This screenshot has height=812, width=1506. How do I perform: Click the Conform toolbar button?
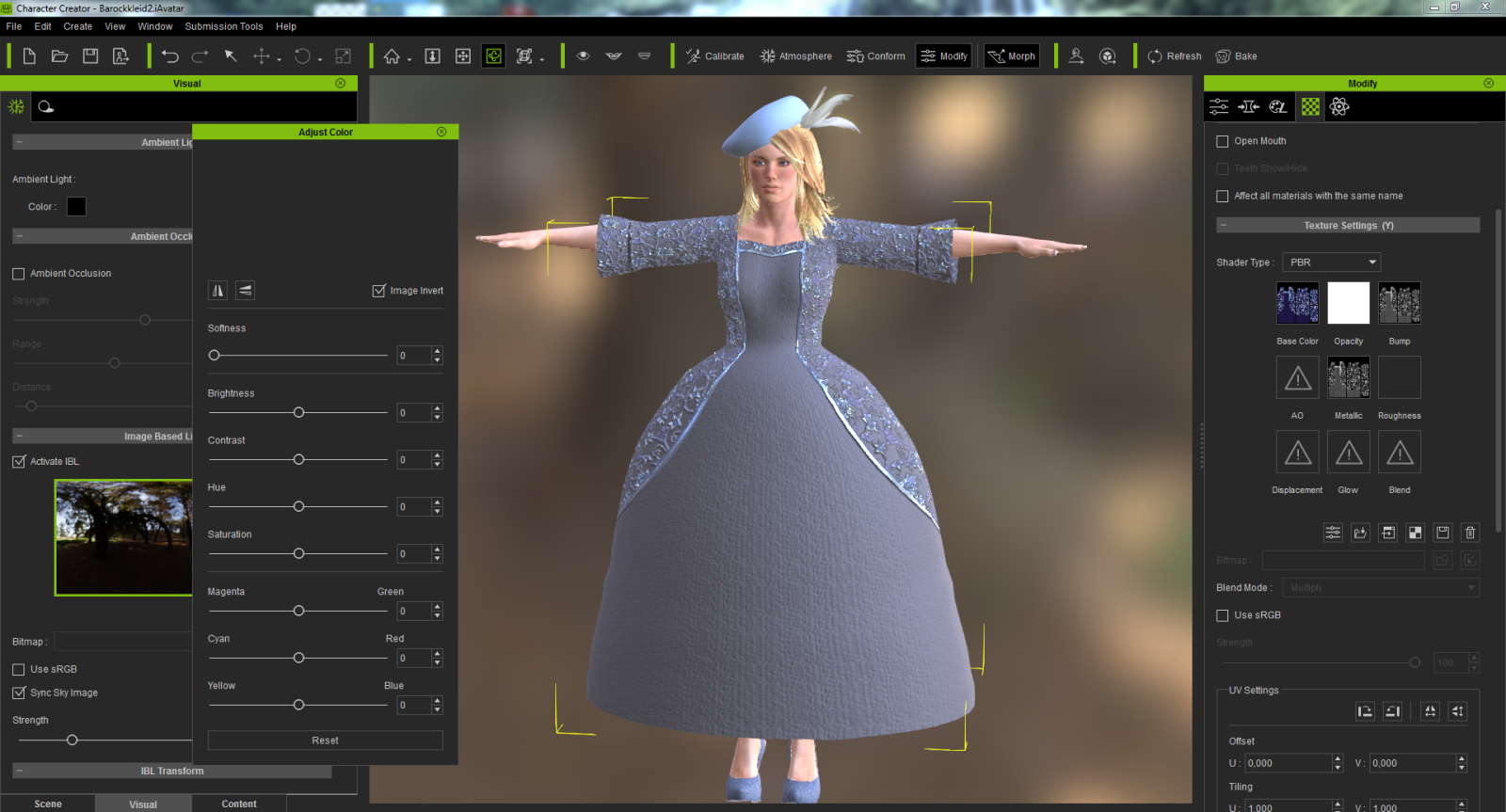tap(875, 56)
